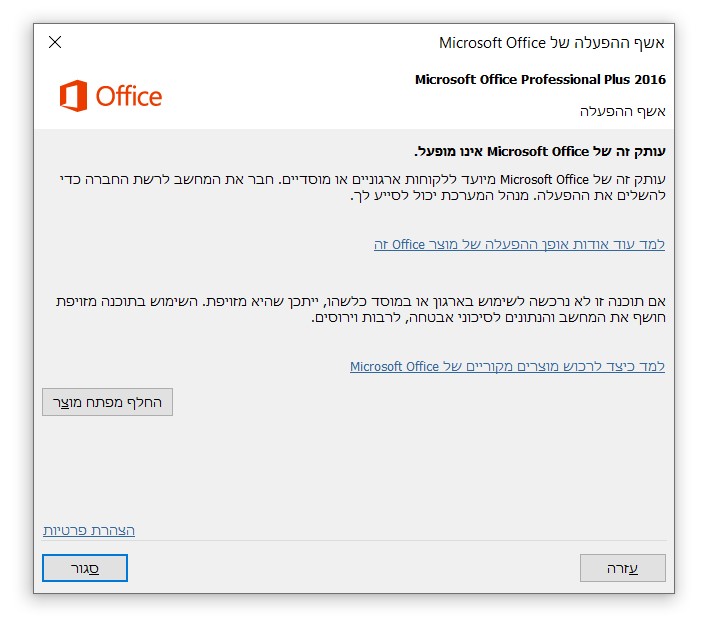The image size is (709, 625).
Task: Click the "עזרה" help button
Action: pyautogui.click(x=622, y=568)
